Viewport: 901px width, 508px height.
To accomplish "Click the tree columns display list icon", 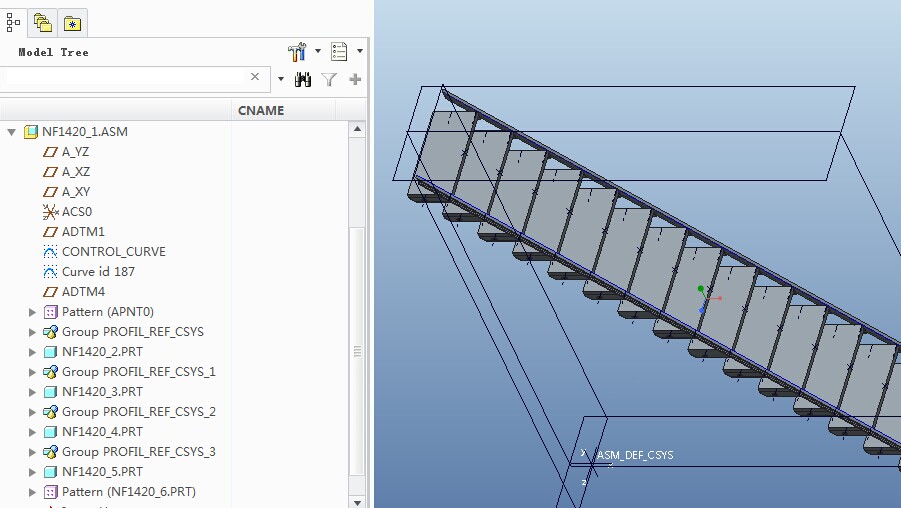I will click(x=339, y=52).
